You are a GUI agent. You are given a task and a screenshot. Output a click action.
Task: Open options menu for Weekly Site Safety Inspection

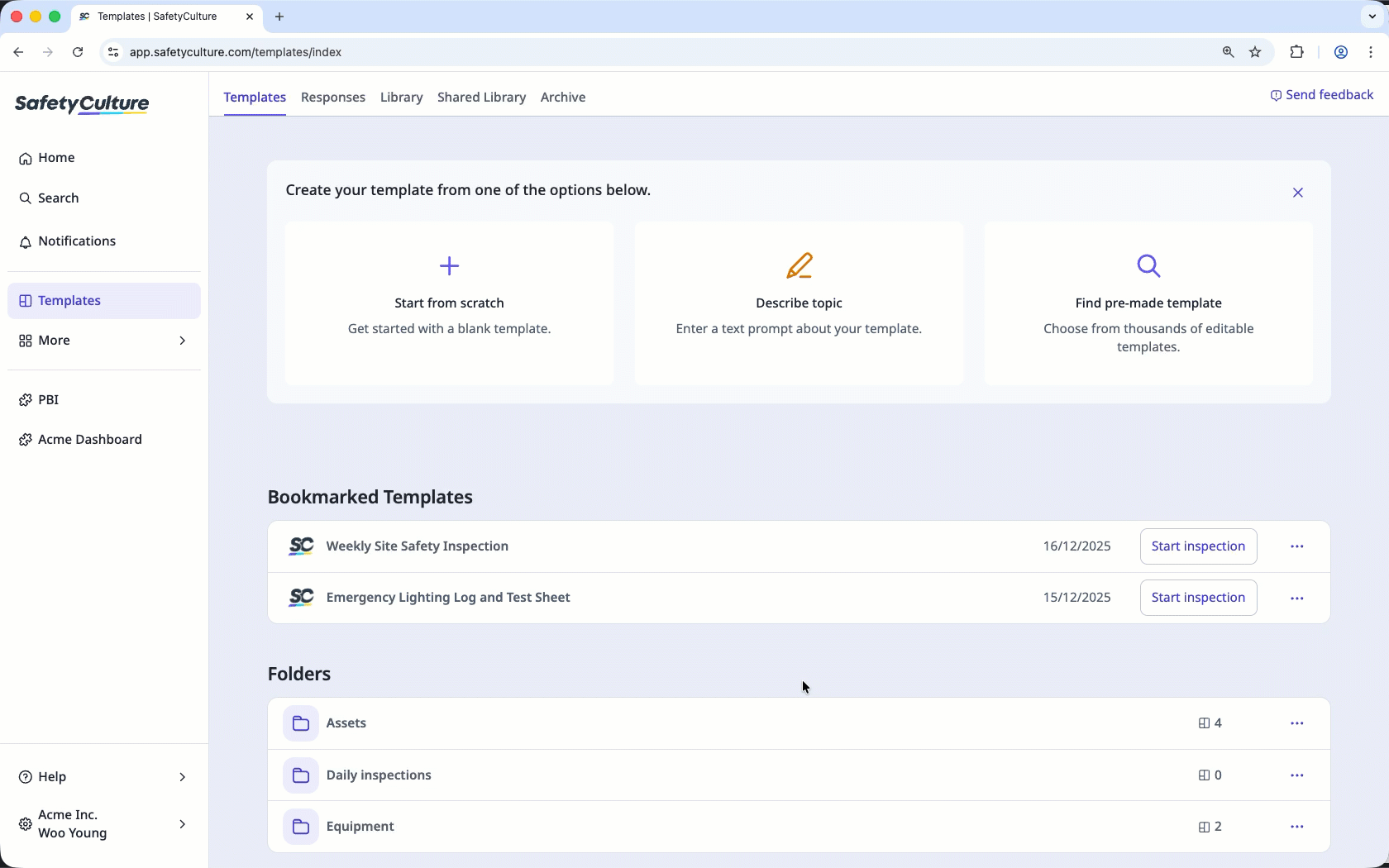1297,546
